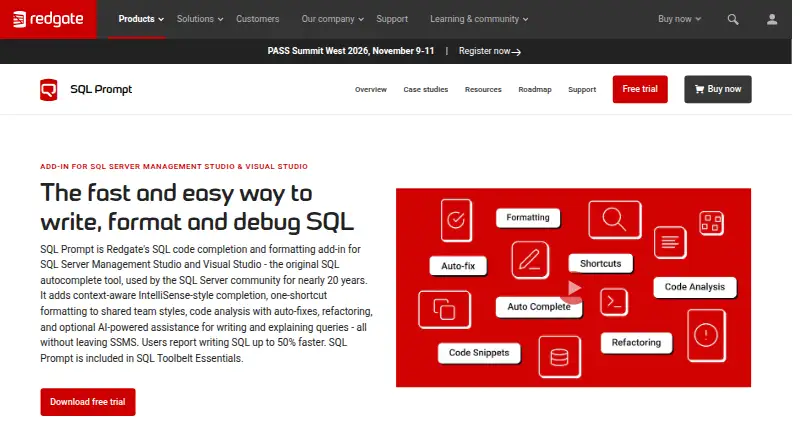800x440 pixels.
Task: Click the Formatting label in video
Action: tap(528, 218)
